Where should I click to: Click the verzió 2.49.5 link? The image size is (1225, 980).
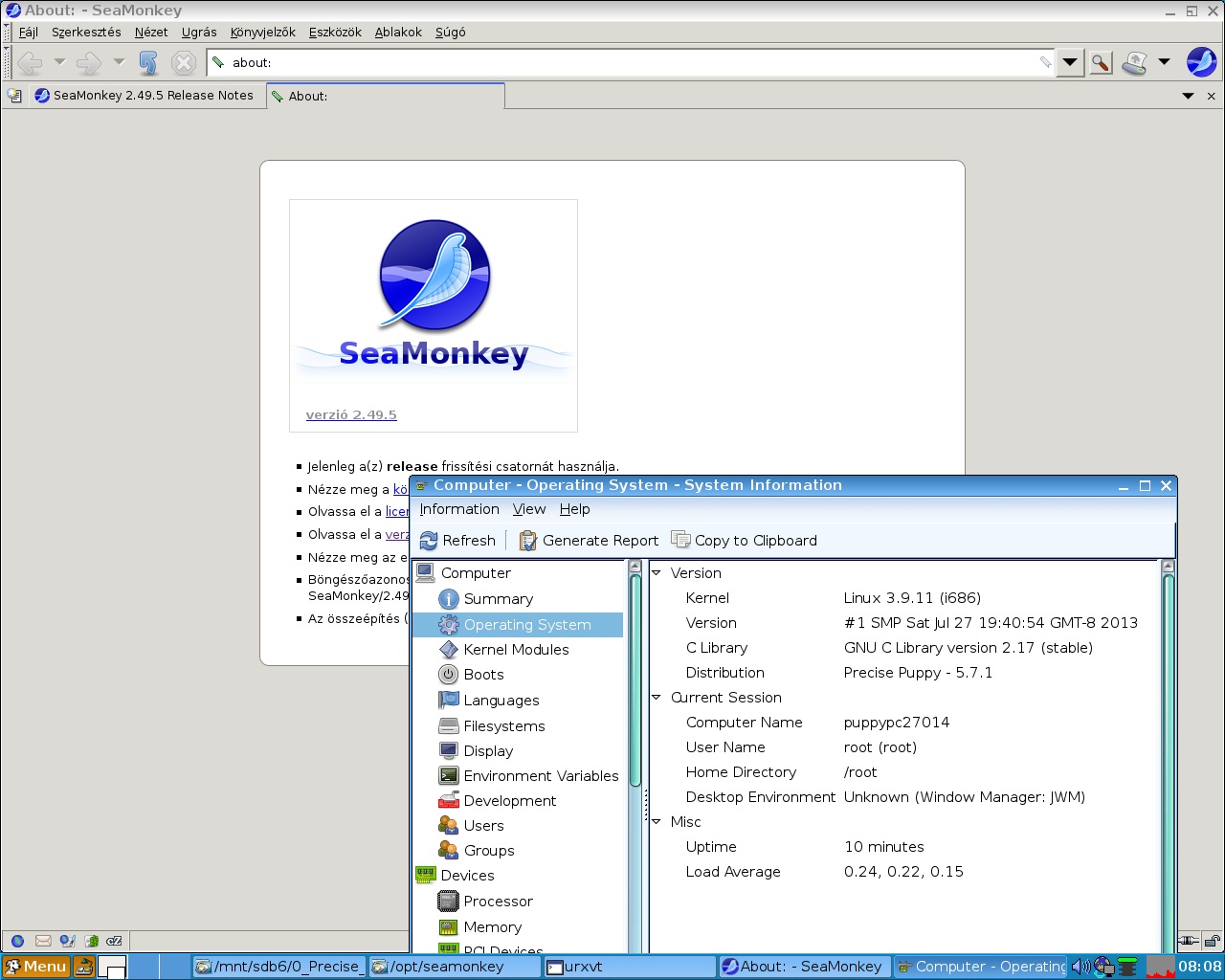click(x=351, y=414)
